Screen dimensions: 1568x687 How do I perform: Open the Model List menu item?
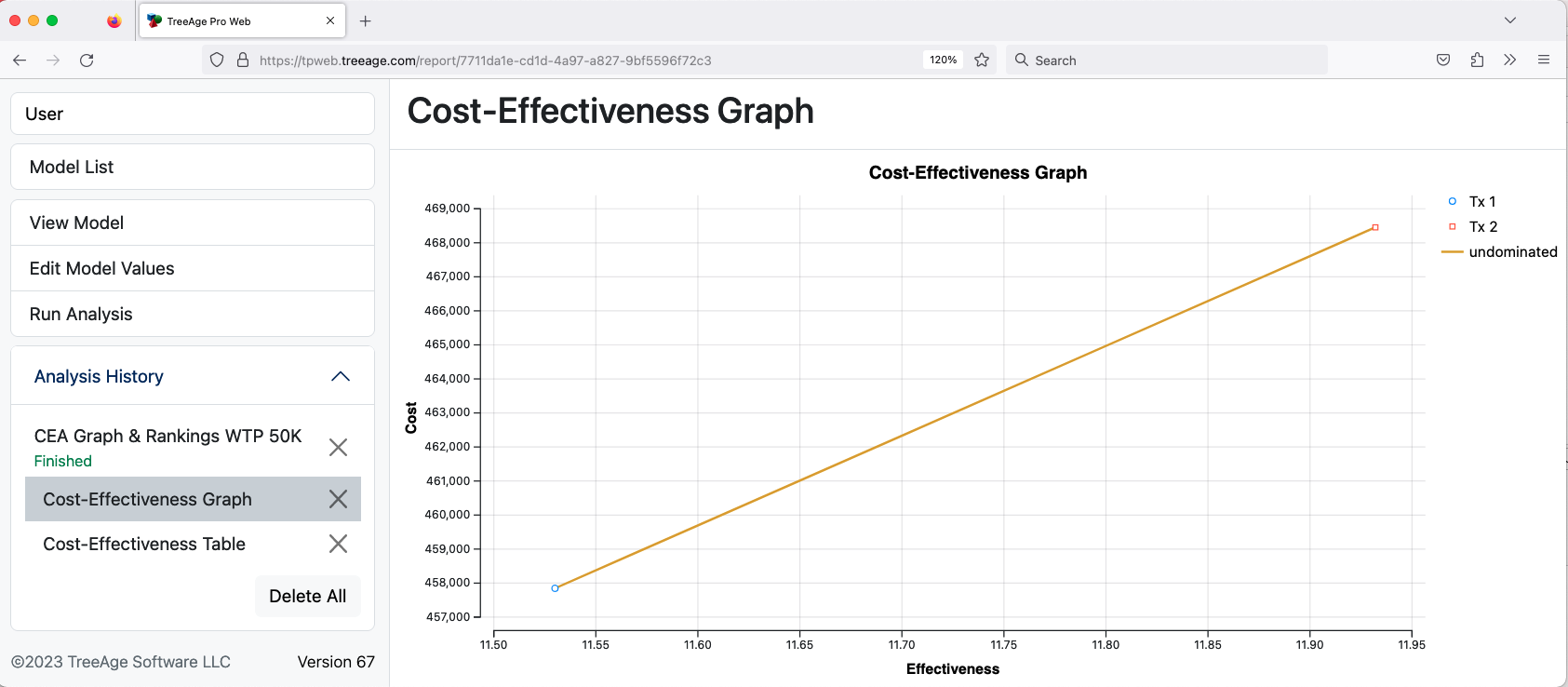(193, 167)
